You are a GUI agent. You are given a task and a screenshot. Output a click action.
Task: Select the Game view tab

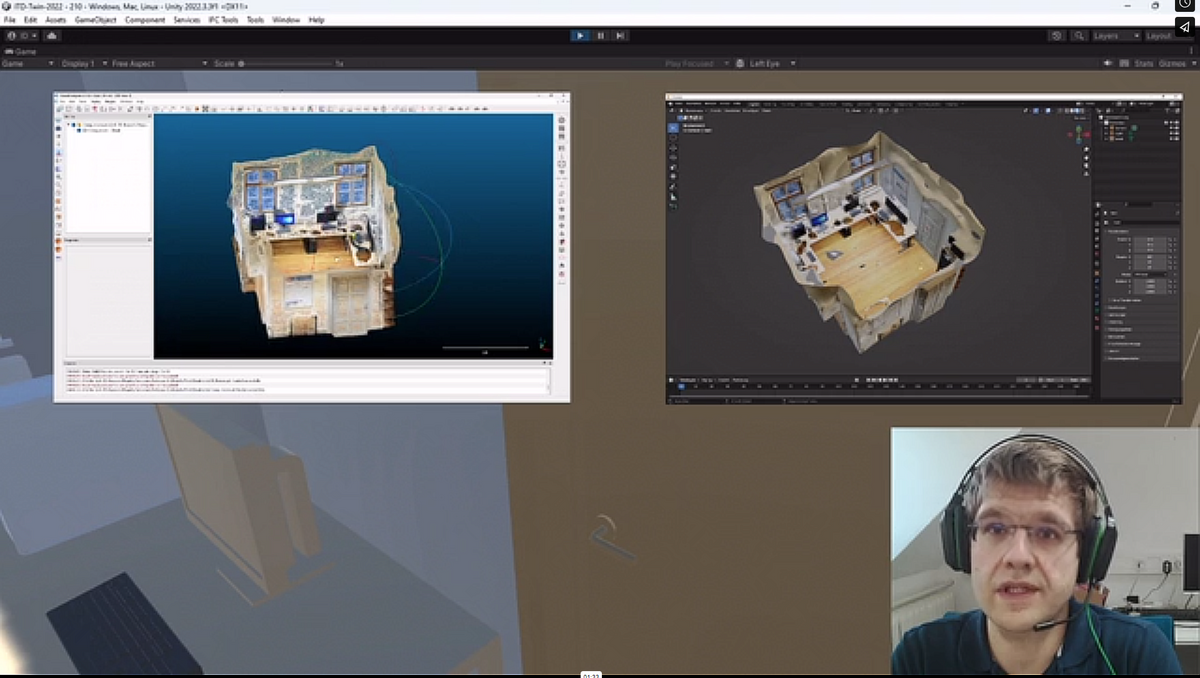click(21, 51)
